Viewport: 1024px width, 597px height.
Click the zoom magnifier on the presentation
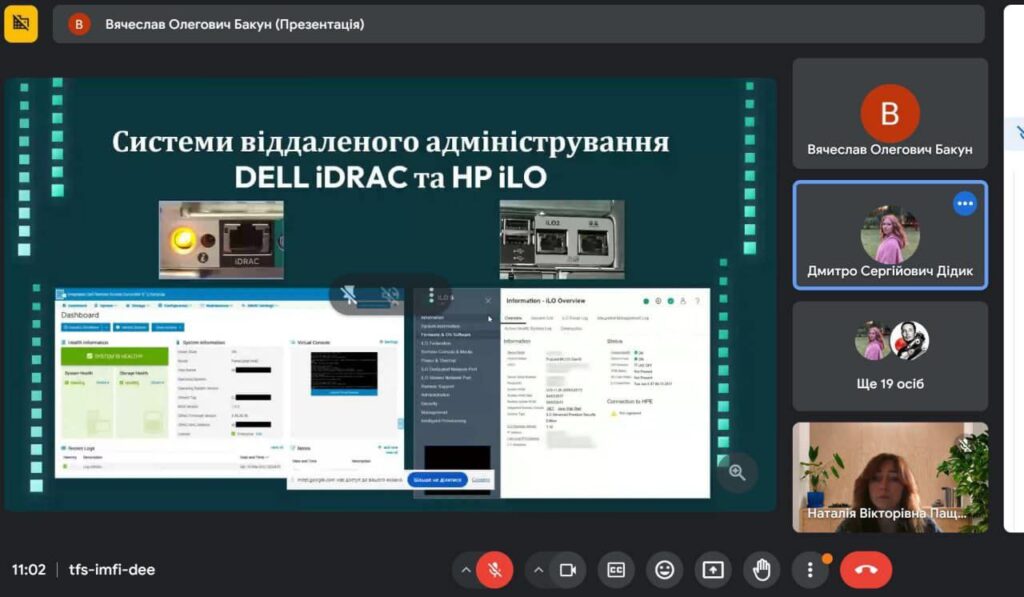pyautogui.click(x=737, y=472)
